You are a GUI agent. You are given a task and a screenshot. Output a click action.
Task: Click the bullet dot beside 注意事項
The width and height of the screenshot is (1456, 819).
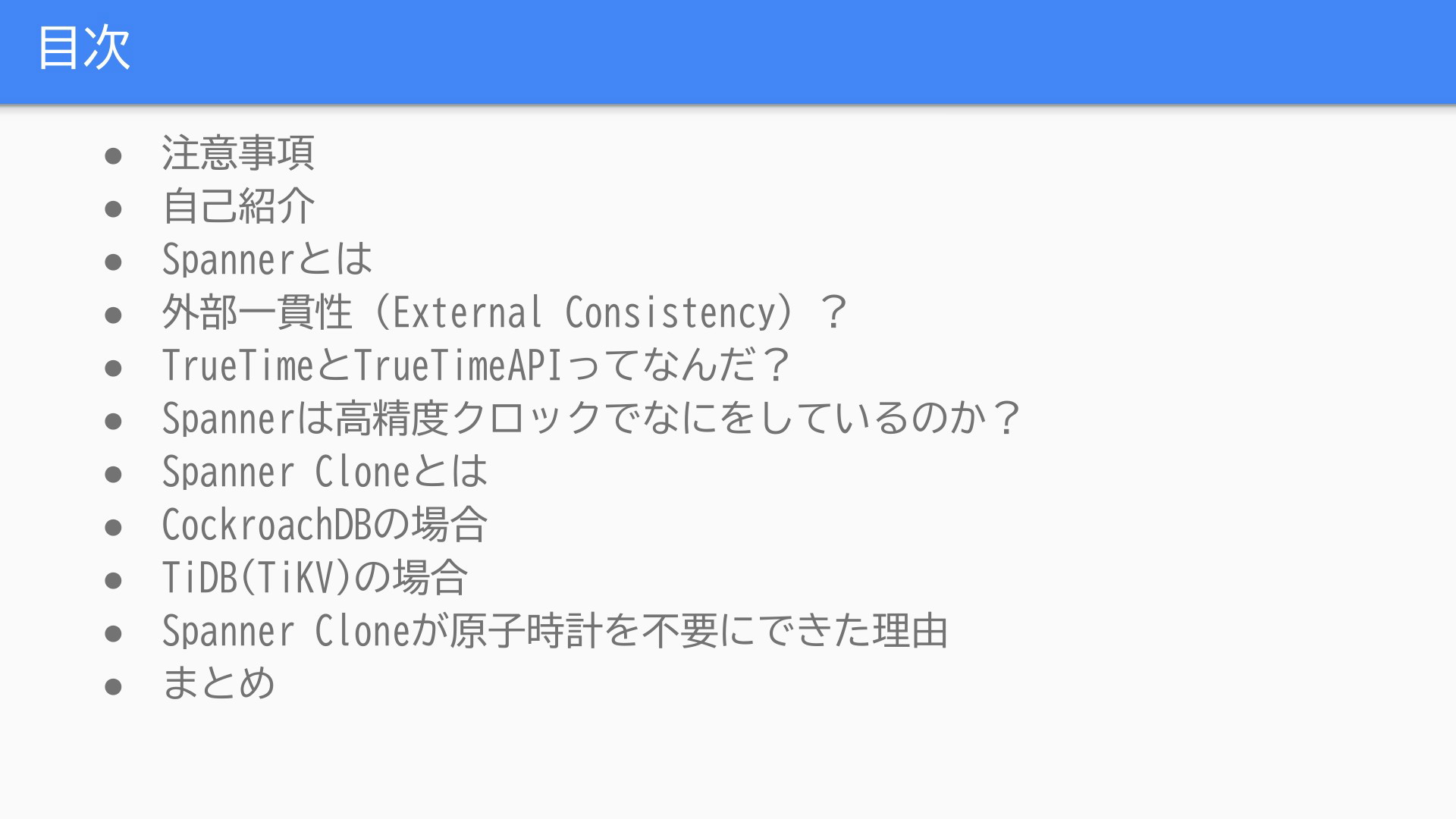[x=114, y=156]
